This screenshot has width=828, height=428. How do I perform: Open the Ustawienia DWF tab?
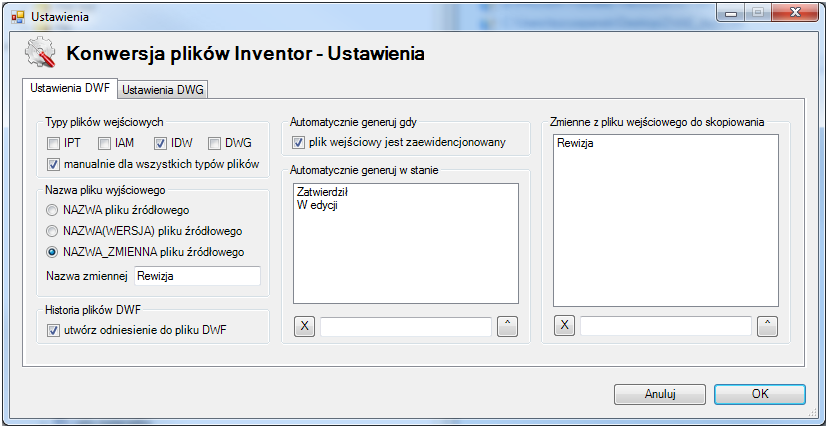(x=71, y=88)
